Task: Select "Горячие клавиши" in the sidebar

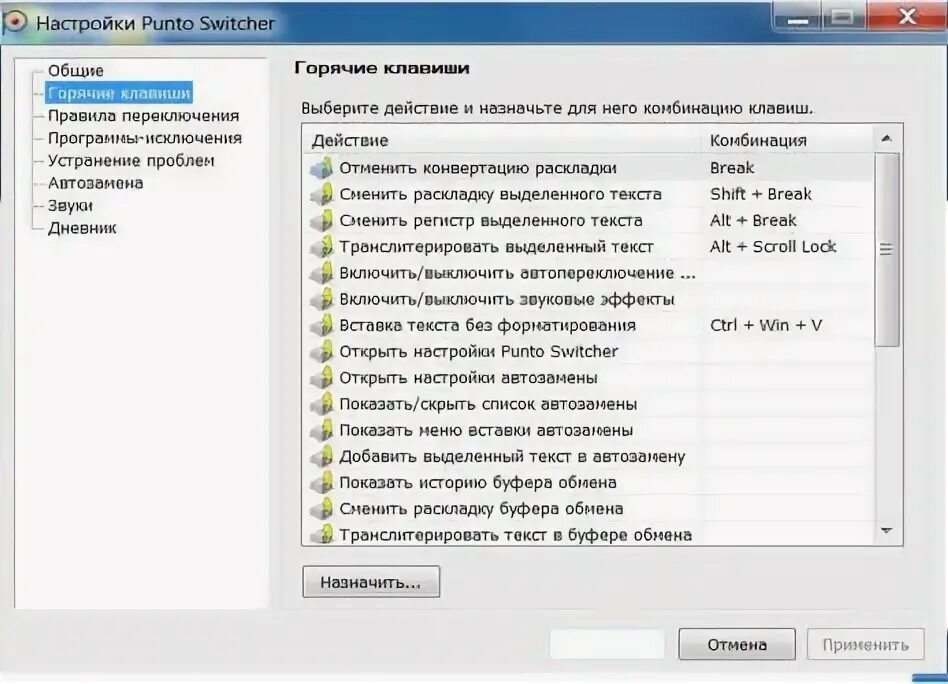Action: [119, 93]
